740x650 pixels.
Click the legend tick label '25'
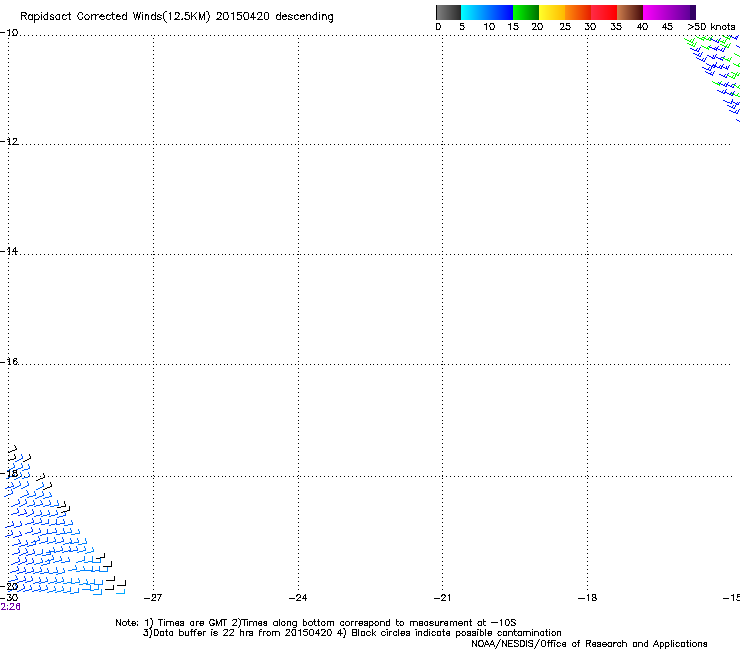565,27
